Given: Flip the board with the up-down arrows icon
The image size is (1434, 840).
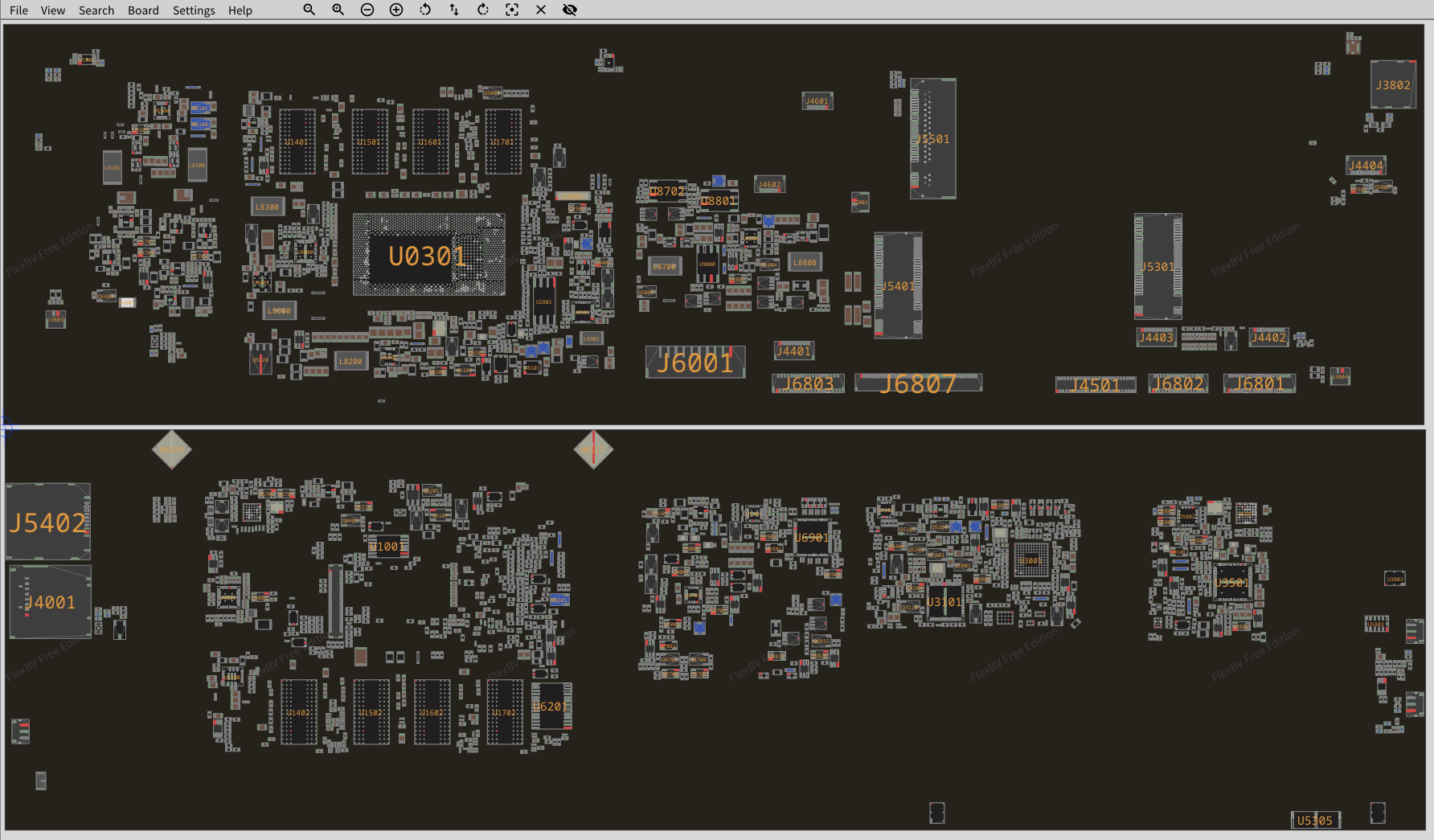Looking at the screenshot, I should tap(454, 10).
